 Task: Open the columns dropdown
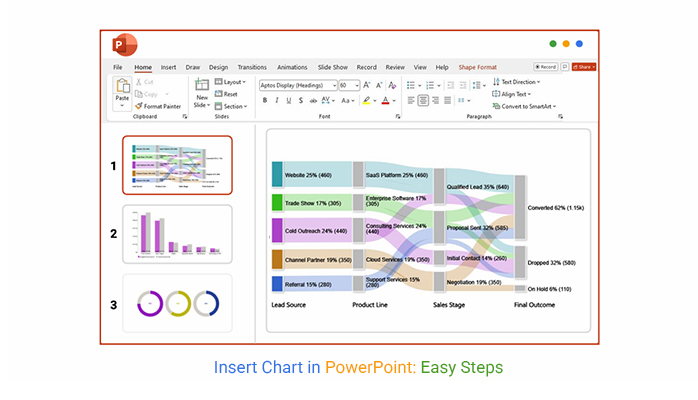point(464,101)
